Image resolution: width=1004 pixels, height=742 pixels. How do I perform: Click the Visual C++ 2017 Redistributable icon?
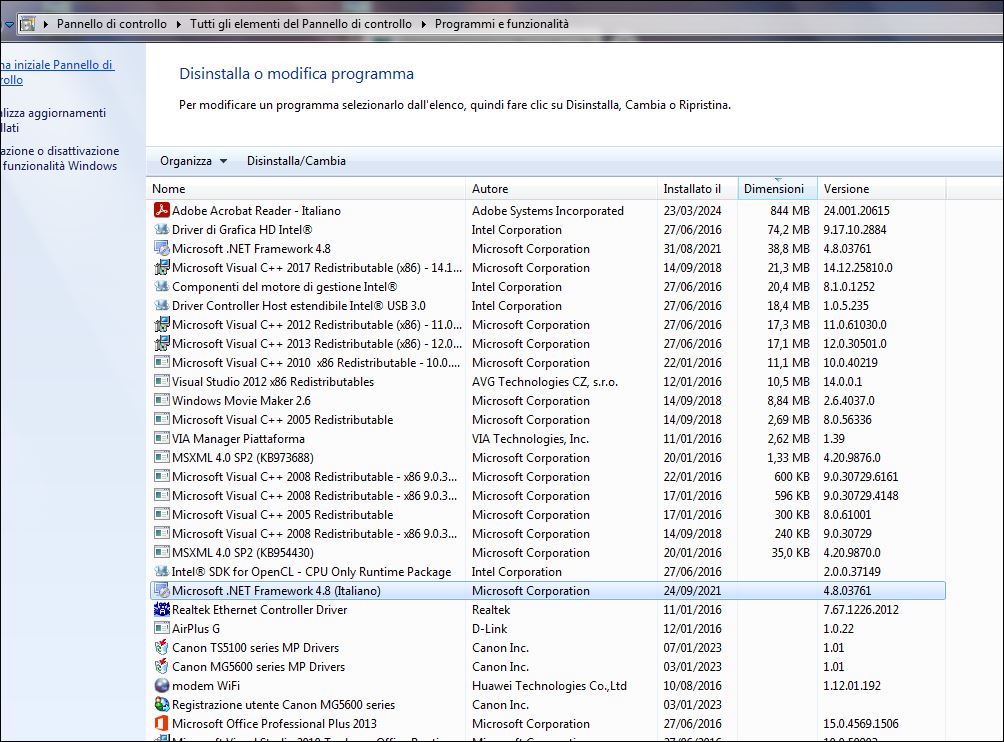[x=161, y=268]
